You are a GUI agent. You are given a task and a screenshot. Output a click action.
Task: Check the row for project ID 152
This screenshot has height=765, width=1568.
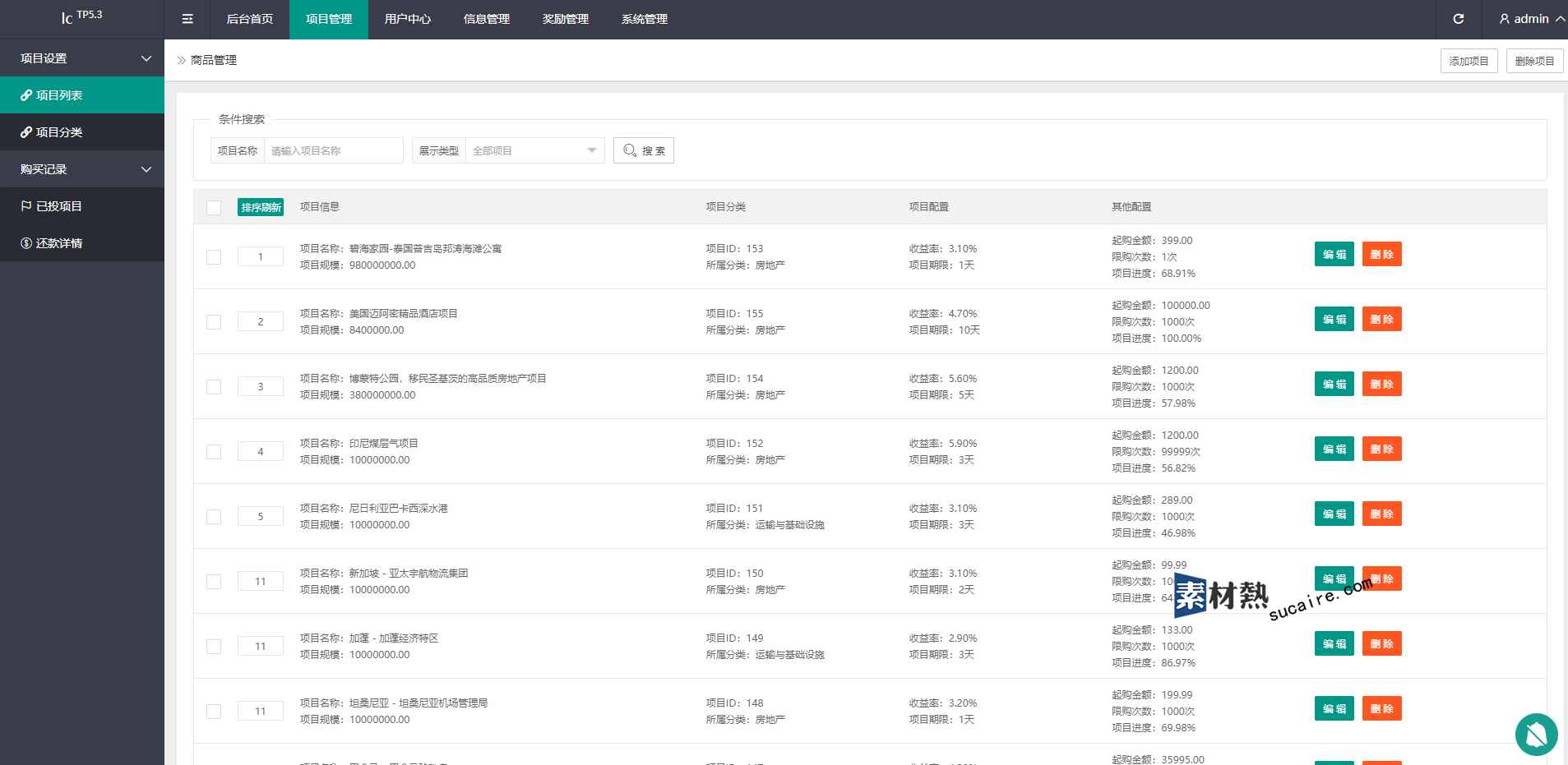(214, 452)
